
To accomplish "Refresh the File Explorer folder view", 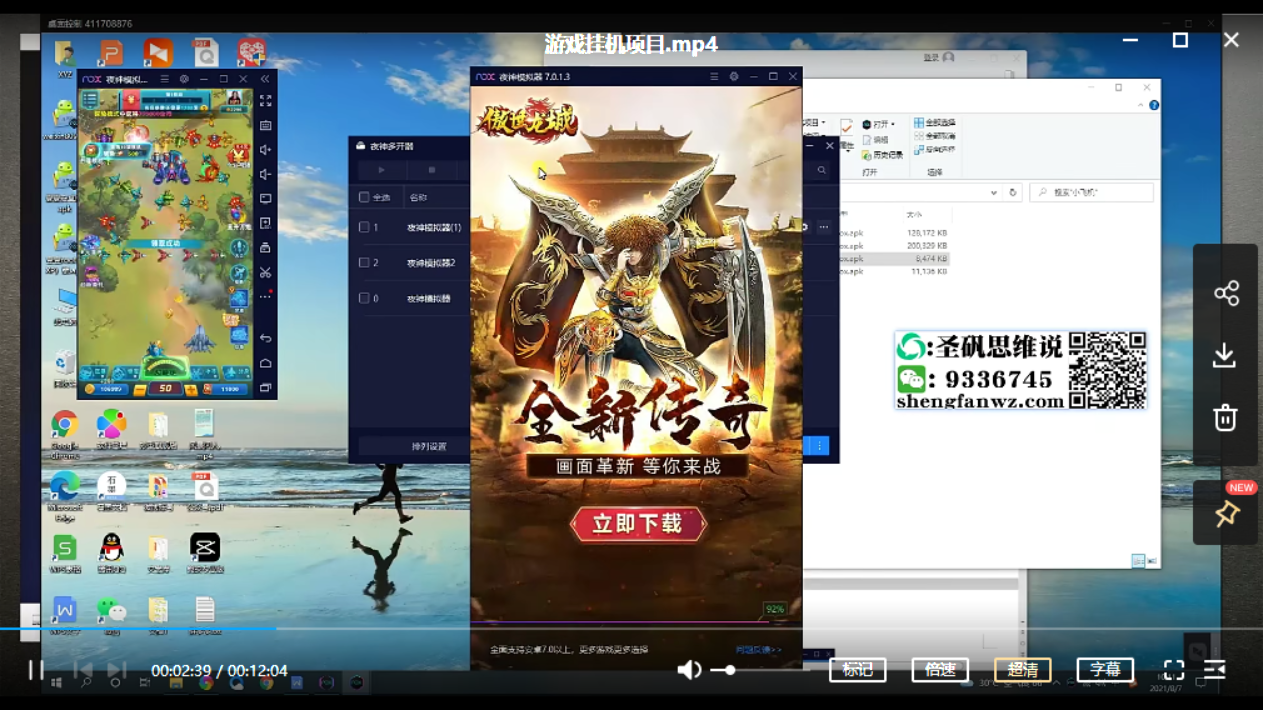I will point(1013,193).
